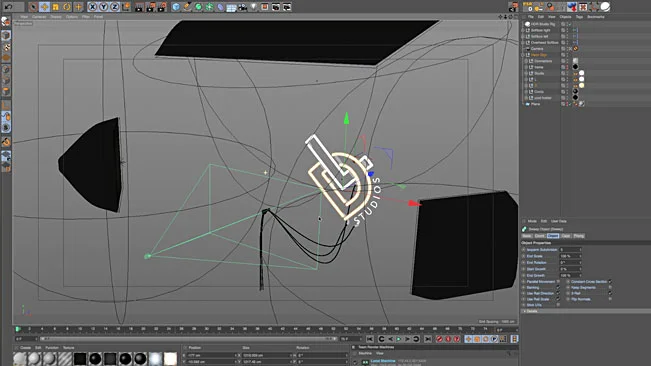Add a Camera object
Screen dimensions: 651x366
[243, 7]
